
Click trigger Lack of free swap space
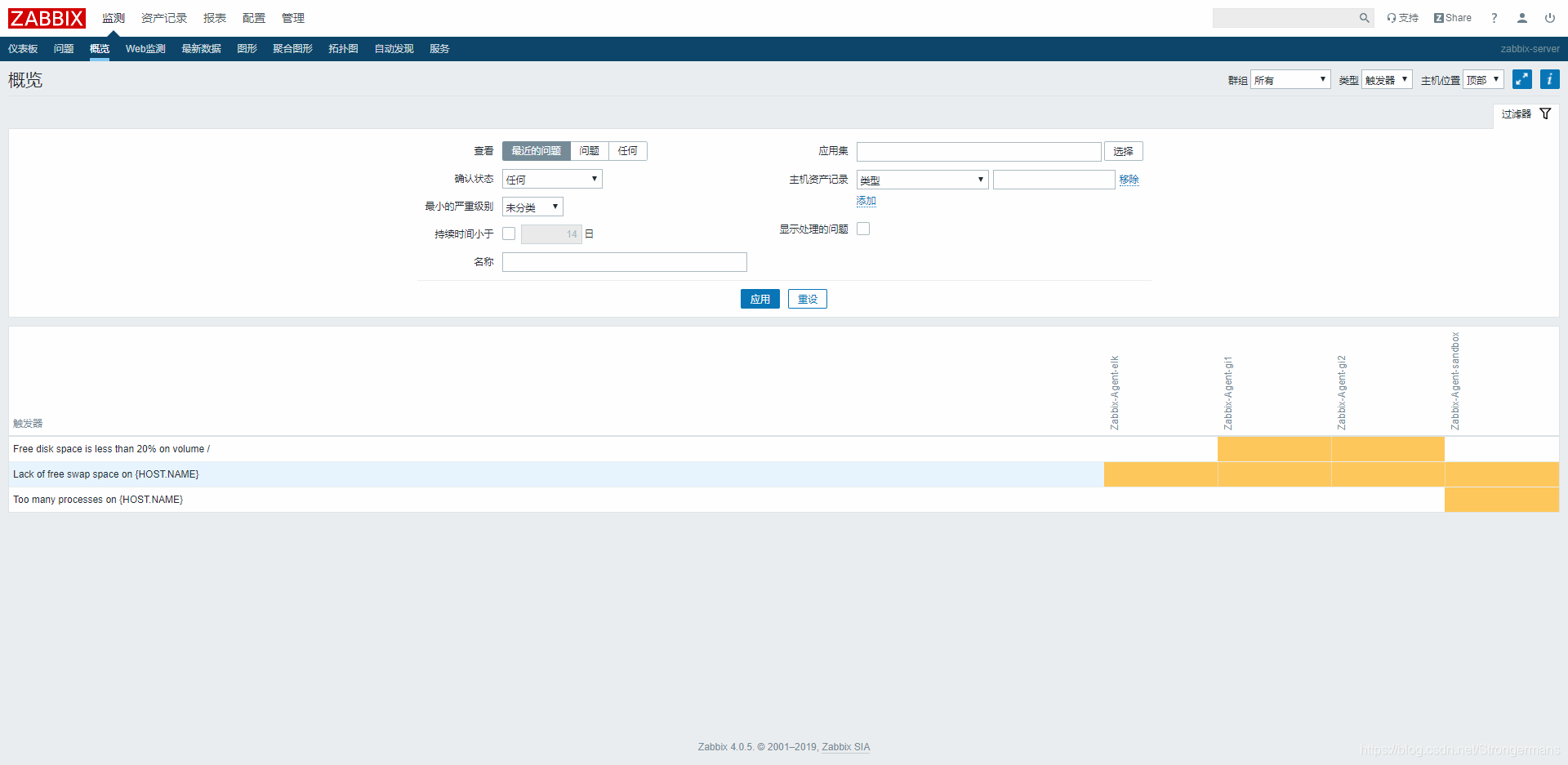106,474
